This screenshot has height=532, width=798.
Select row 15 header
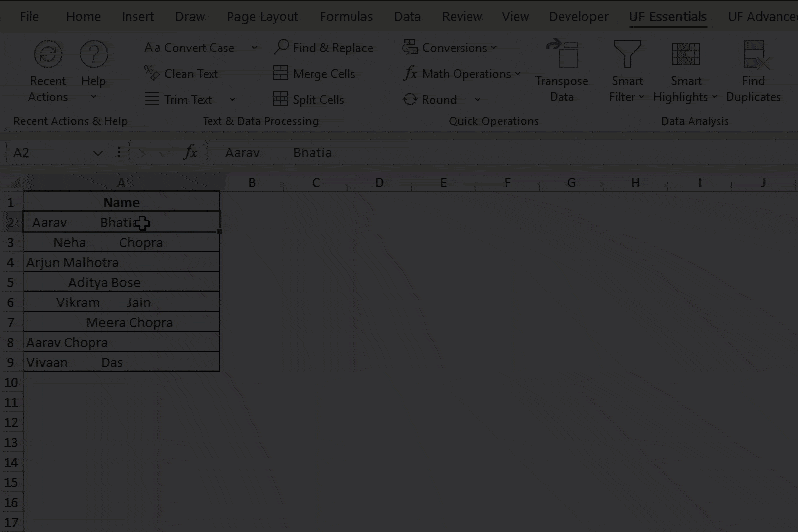pos(11,482)
